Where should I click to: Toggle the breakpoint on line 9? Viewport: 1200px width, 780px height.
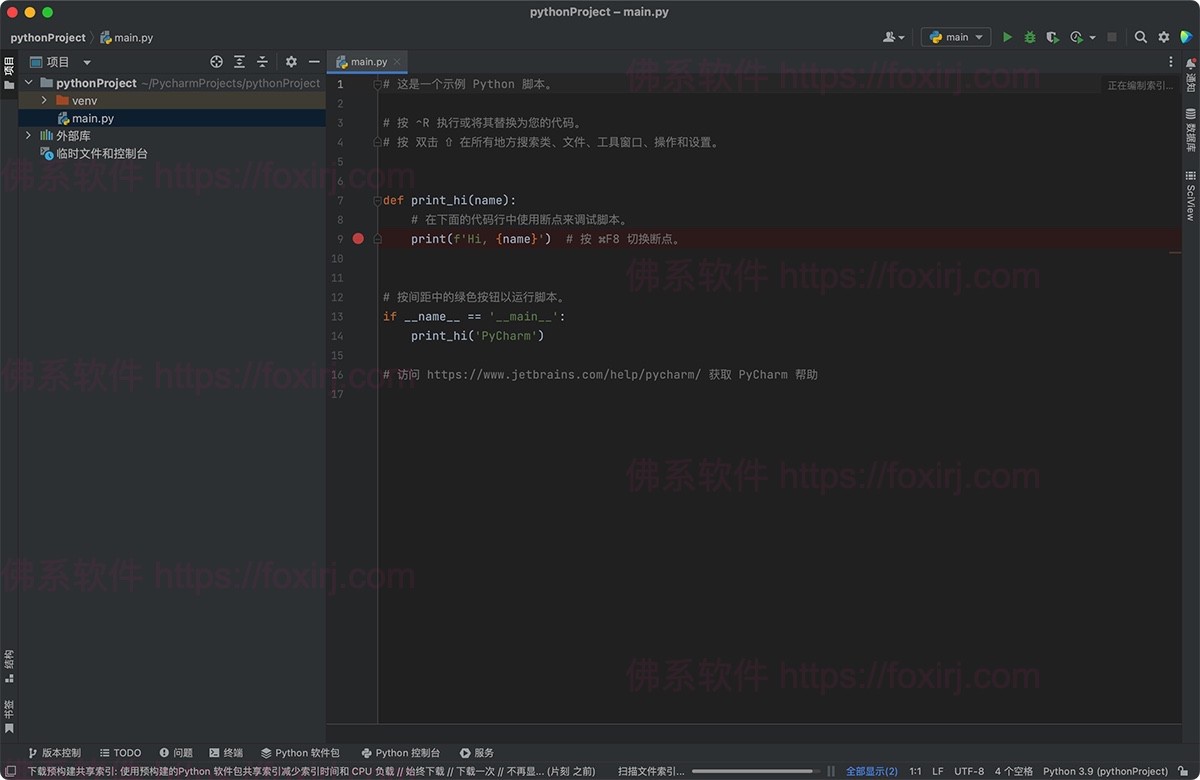(x=358, y=239)
